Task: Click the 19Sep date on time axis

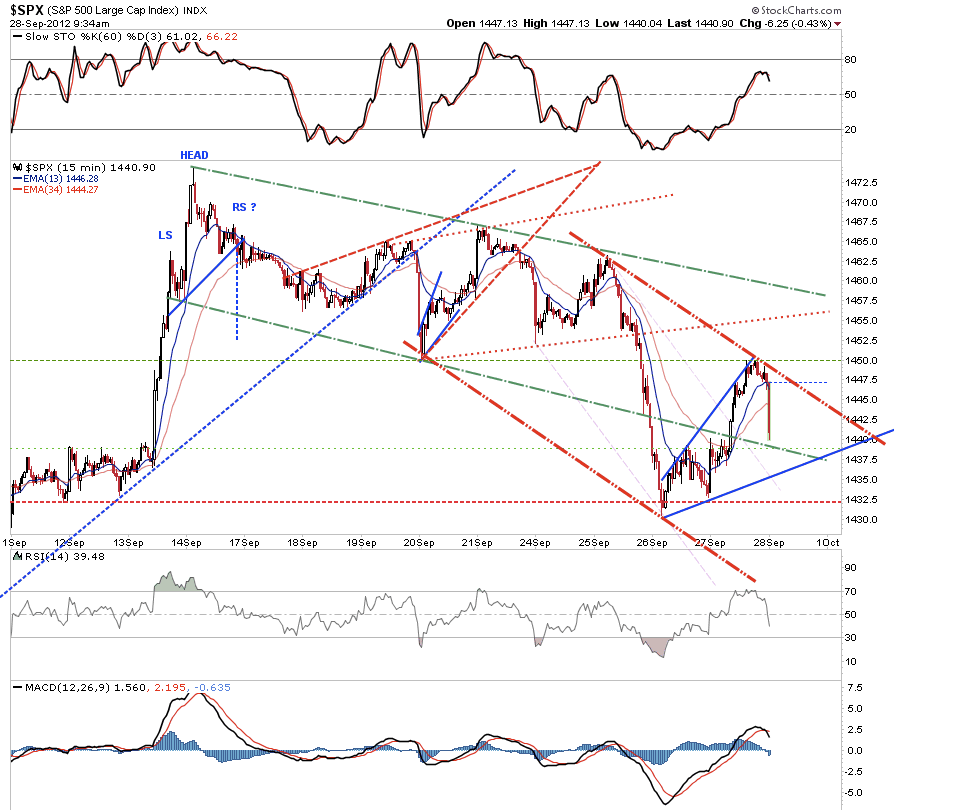Action: click(x=361, y=543)
